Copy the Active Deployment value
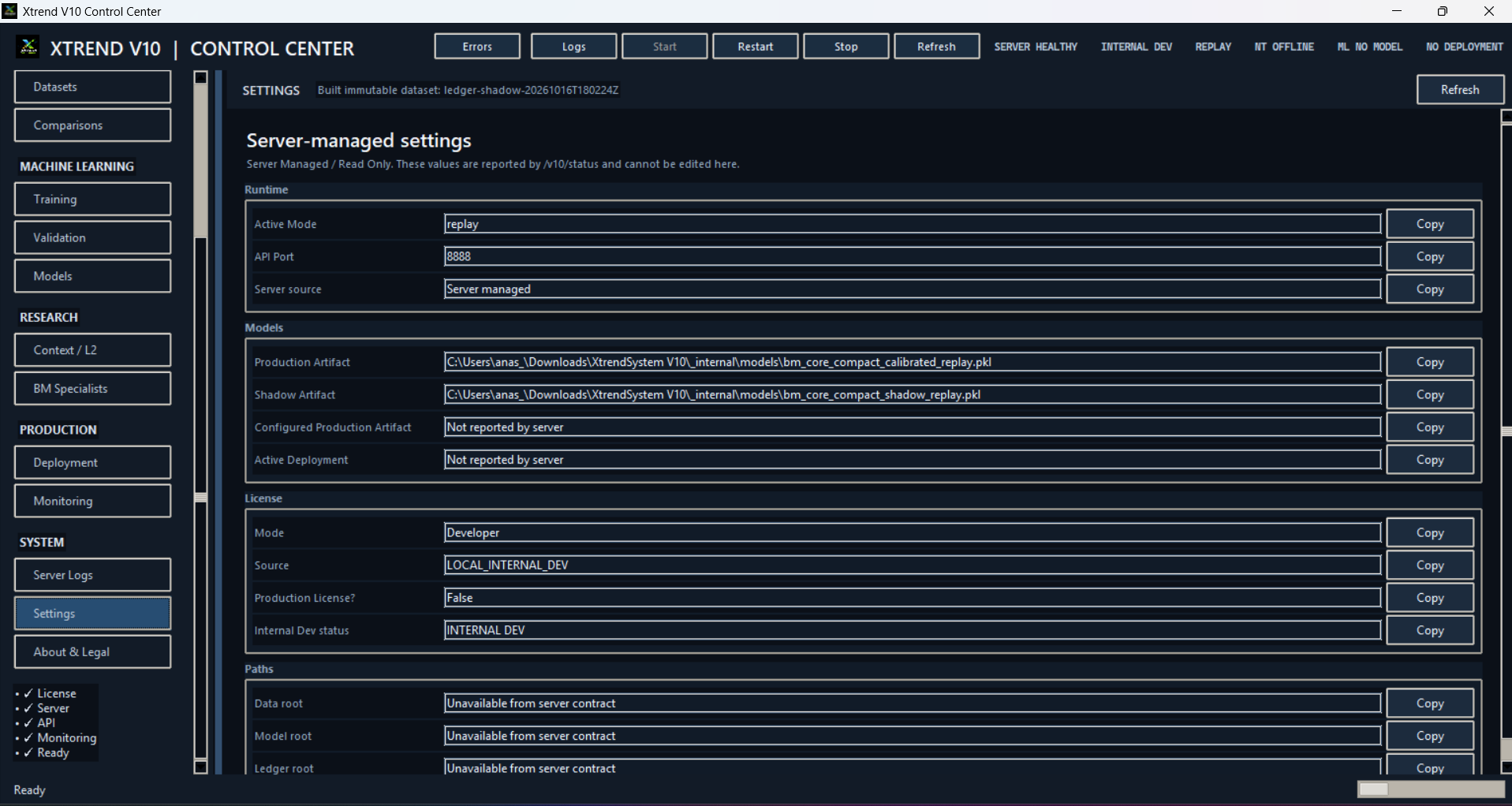Image resolution: width=1512 pixels, height=806 pixels. (x=1430, y=460)
